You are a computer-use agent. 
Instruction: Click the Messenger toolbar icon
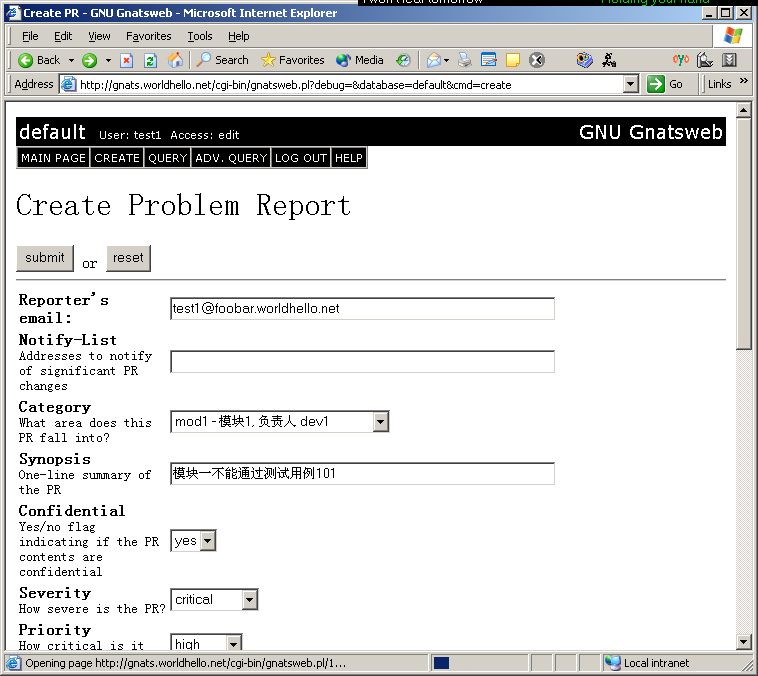pos(584,60)
